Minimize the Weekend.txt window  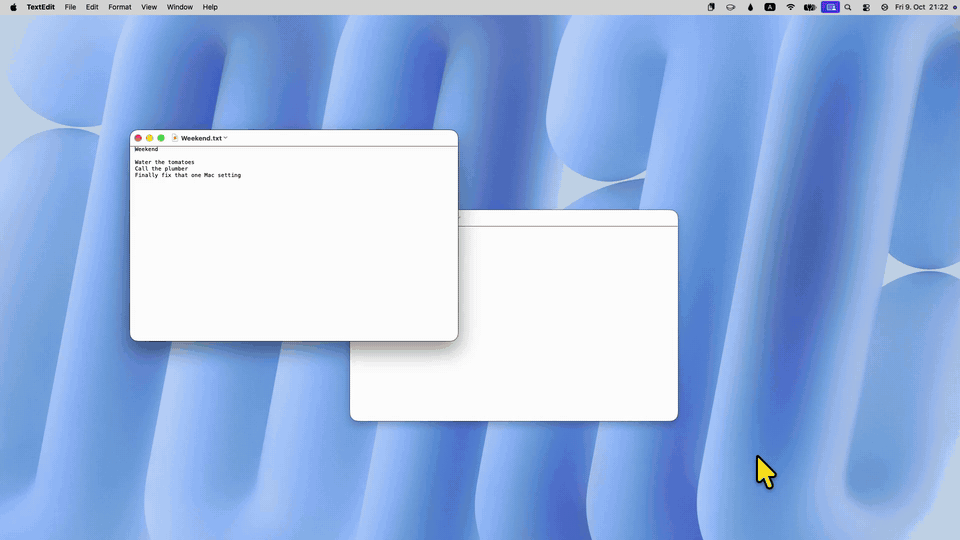click(x=149, y=138)
